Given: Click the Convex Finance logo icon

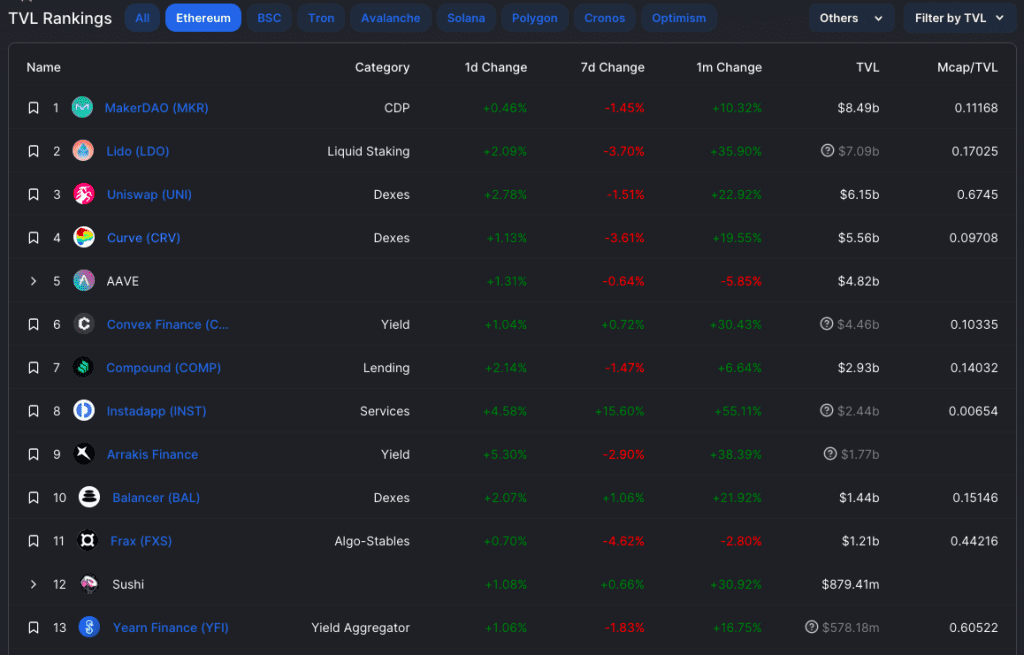Looking at the screenshot, I should tap(84, 324).
